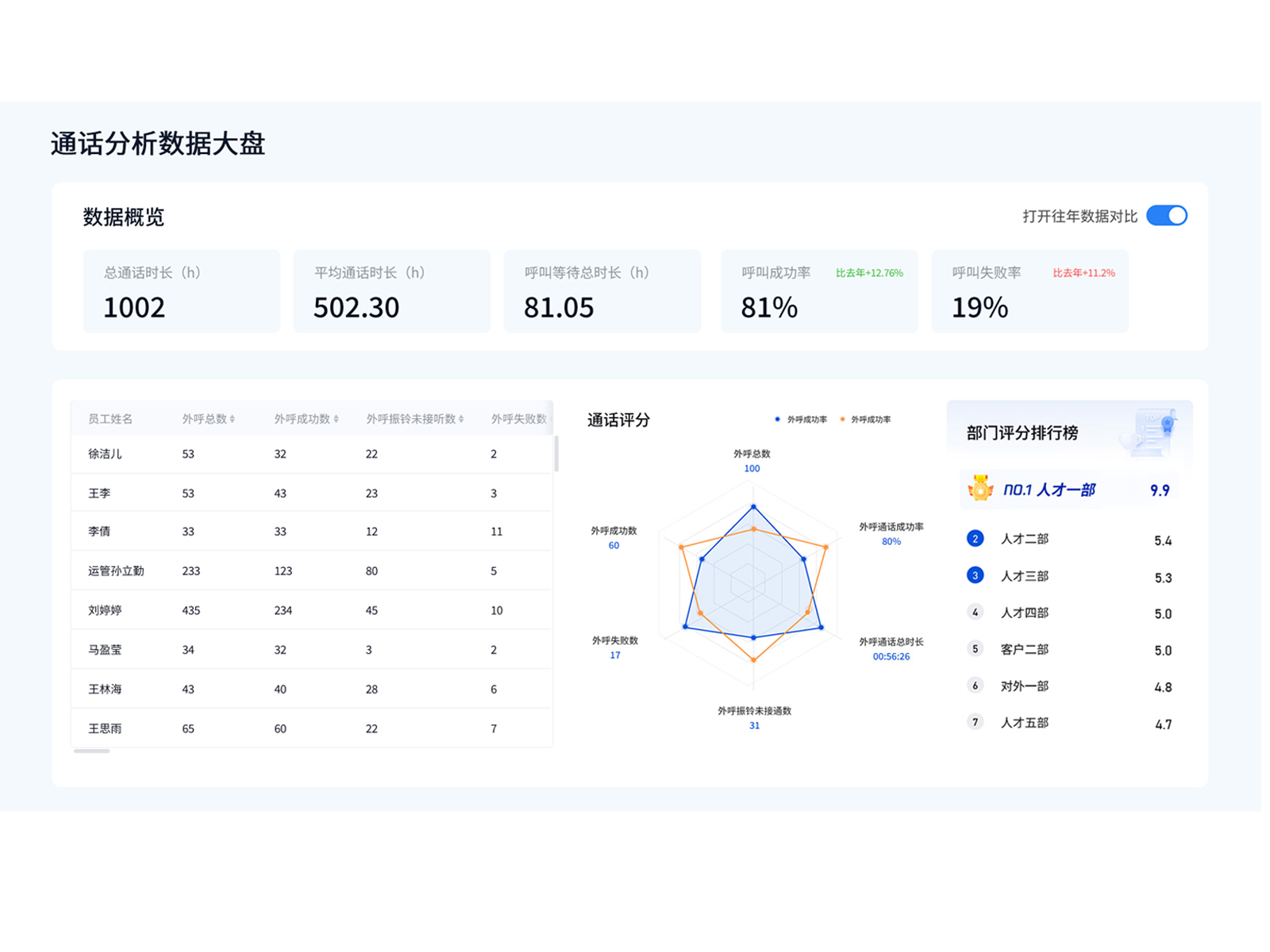Sort table by 外呼成功数 sort icon

click(x=336, y=419)
